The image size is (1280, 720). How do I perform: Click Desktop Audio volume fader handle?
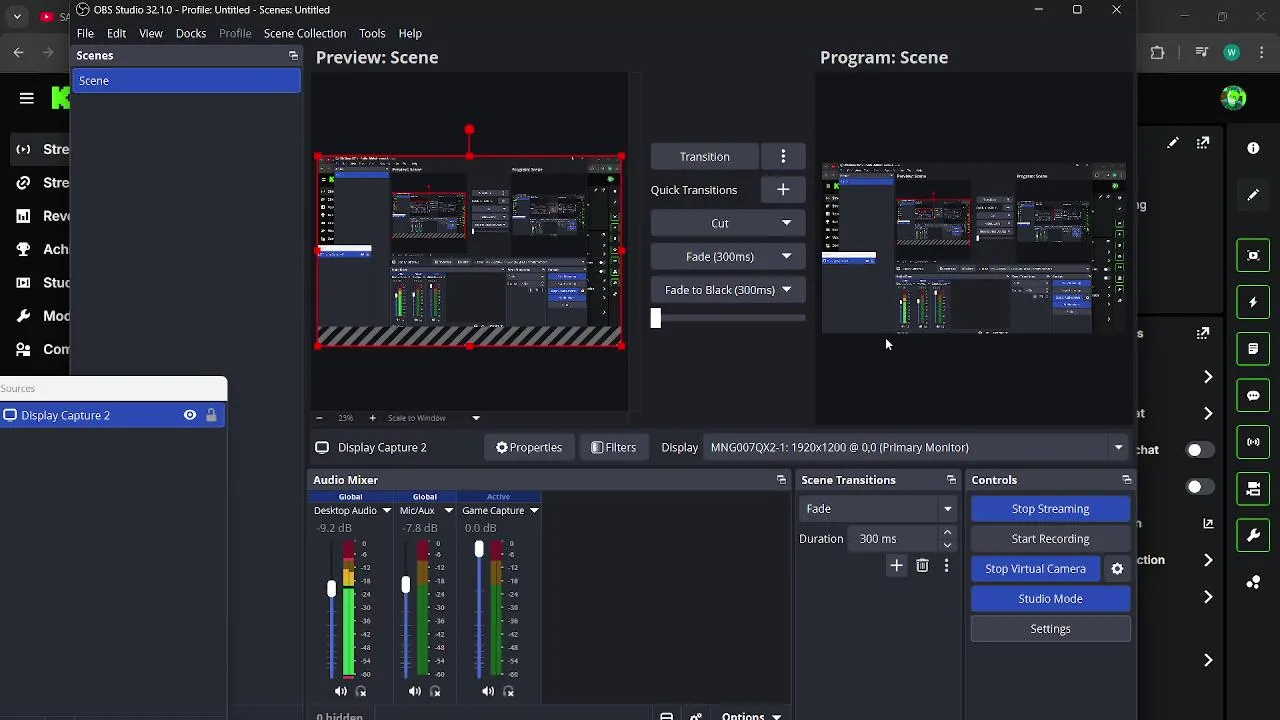click(x=331, y=590)
